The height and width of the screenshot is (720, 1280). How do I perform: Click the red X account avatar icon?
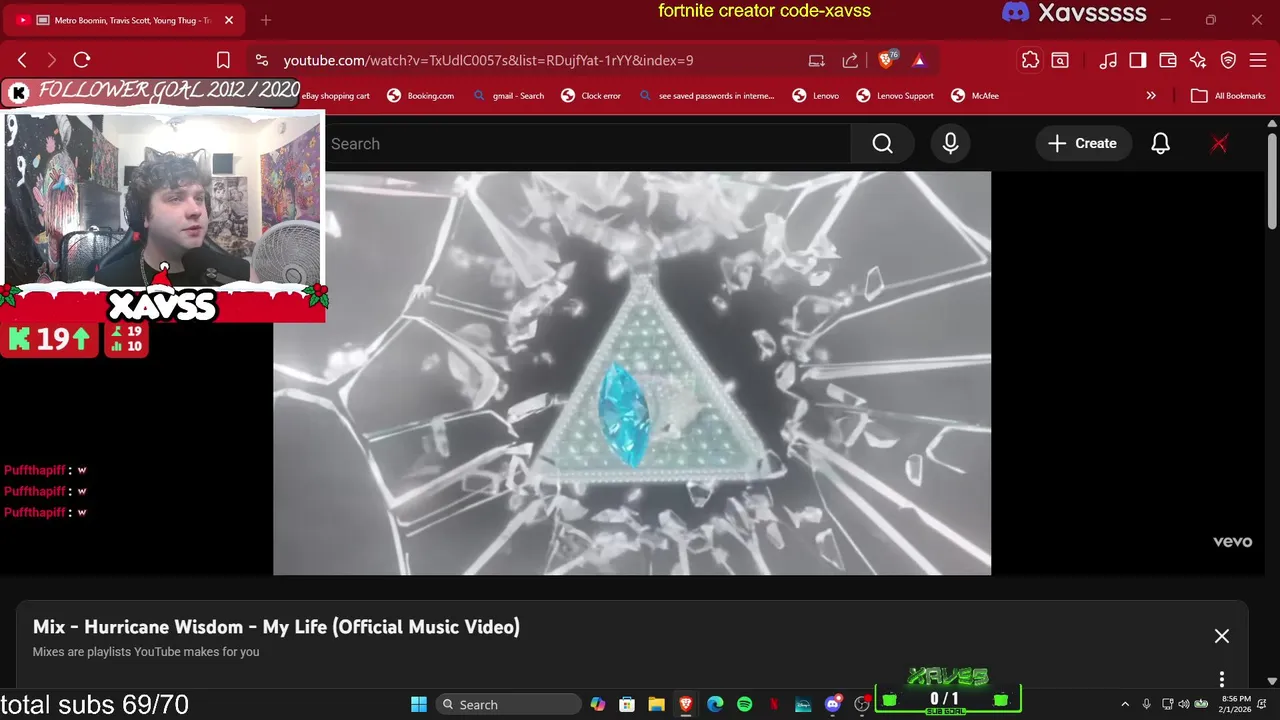coord(1219,144)
